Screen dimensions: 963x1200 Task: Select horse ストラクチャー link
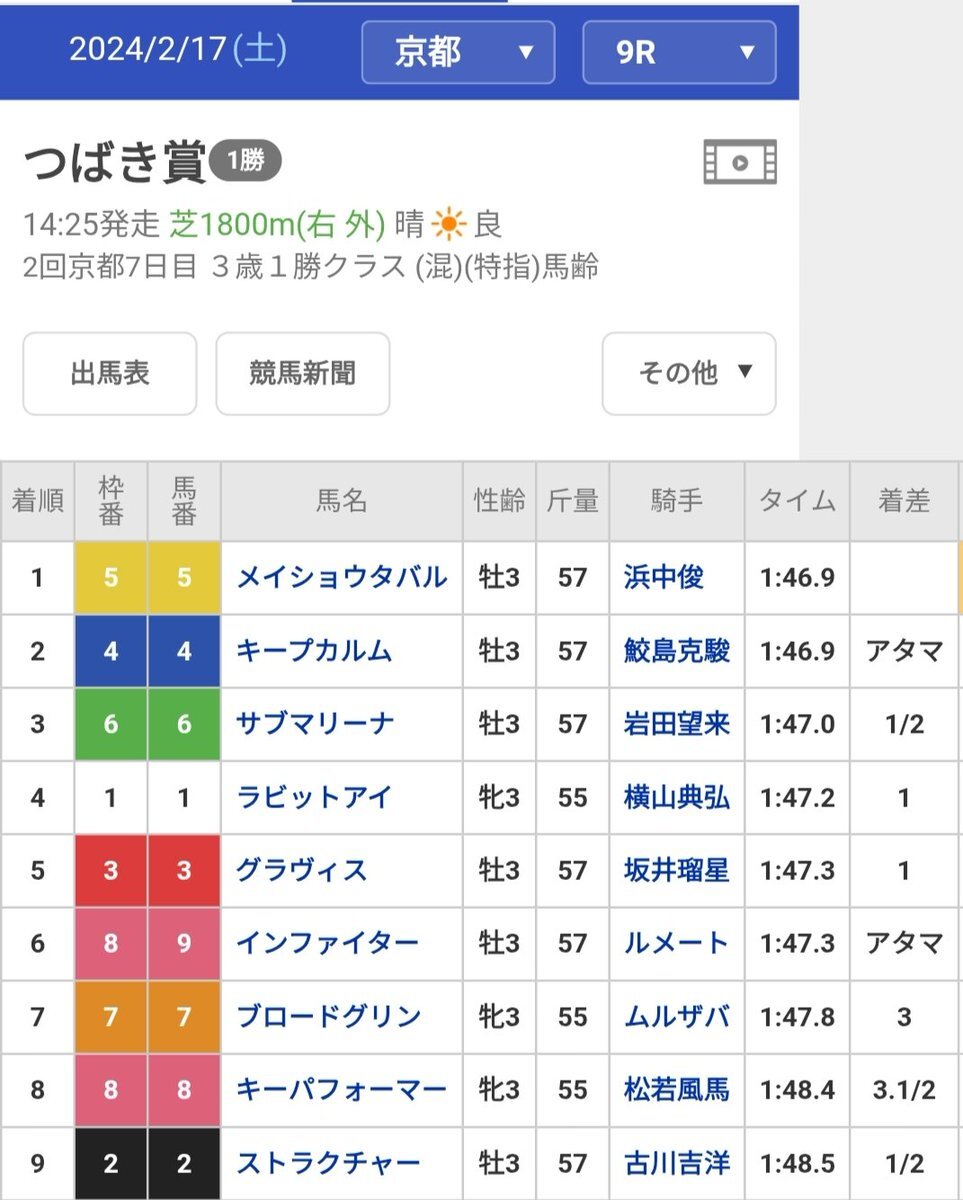[x=328, y=1163]
